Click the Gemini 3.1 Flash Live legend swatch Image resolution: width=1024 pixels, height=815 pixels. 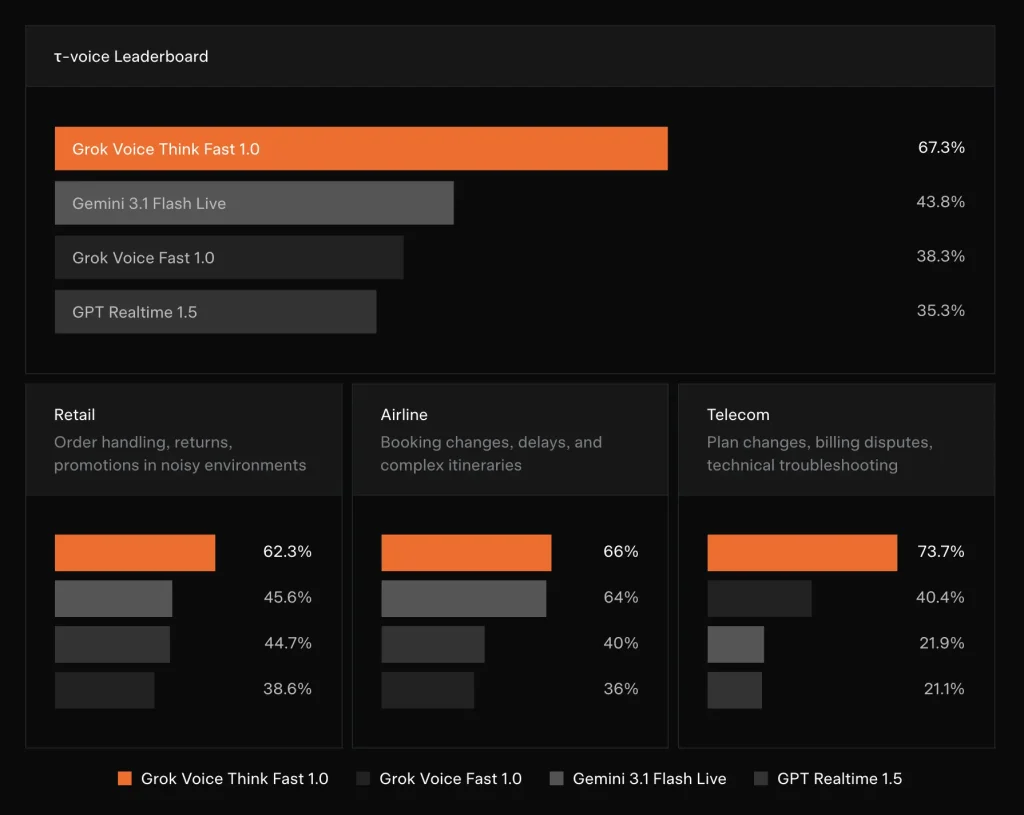(557, 779)
